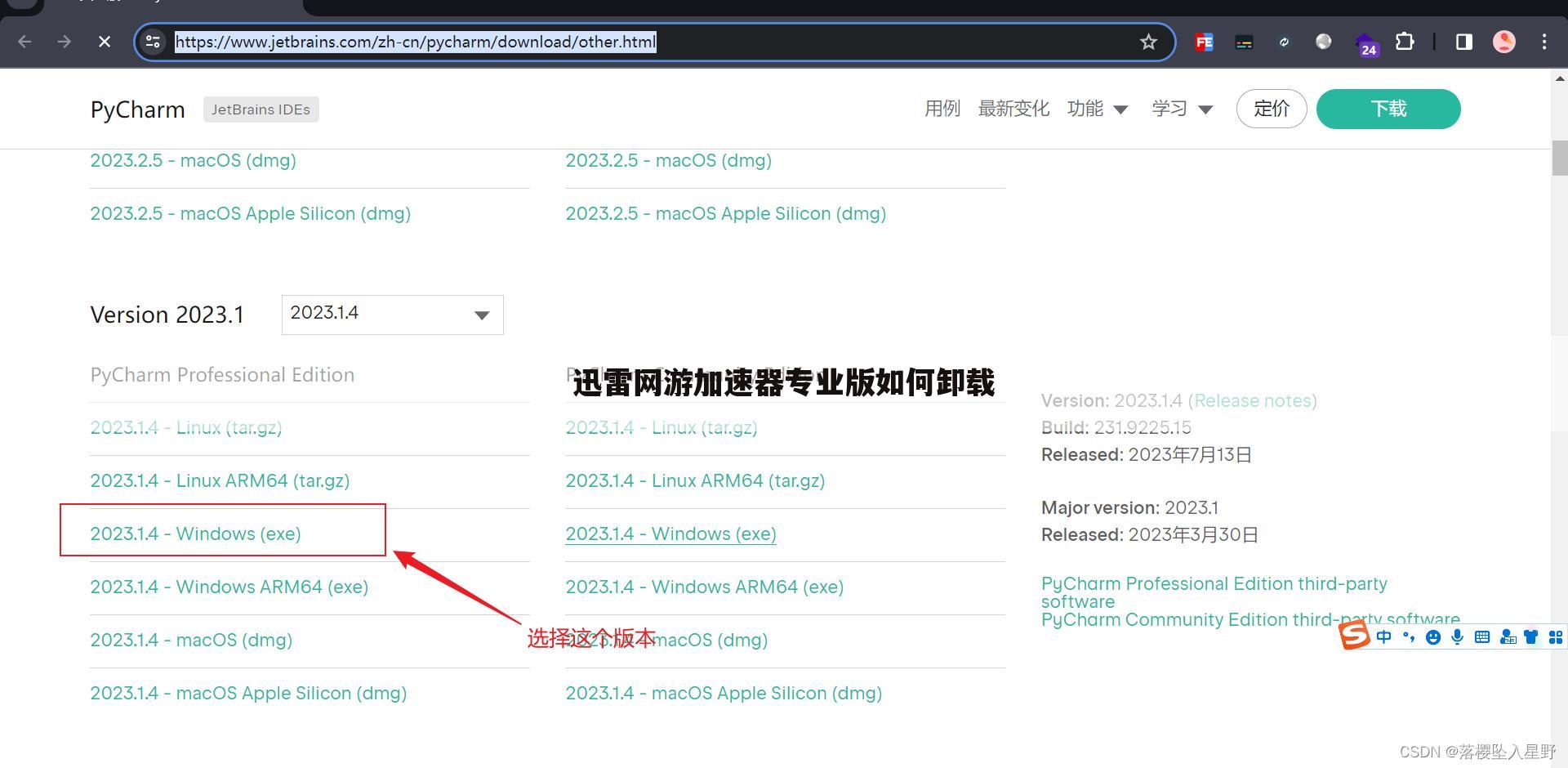Download Professional 2023.2.5 - macOS (dmg)

click(193, 160)
